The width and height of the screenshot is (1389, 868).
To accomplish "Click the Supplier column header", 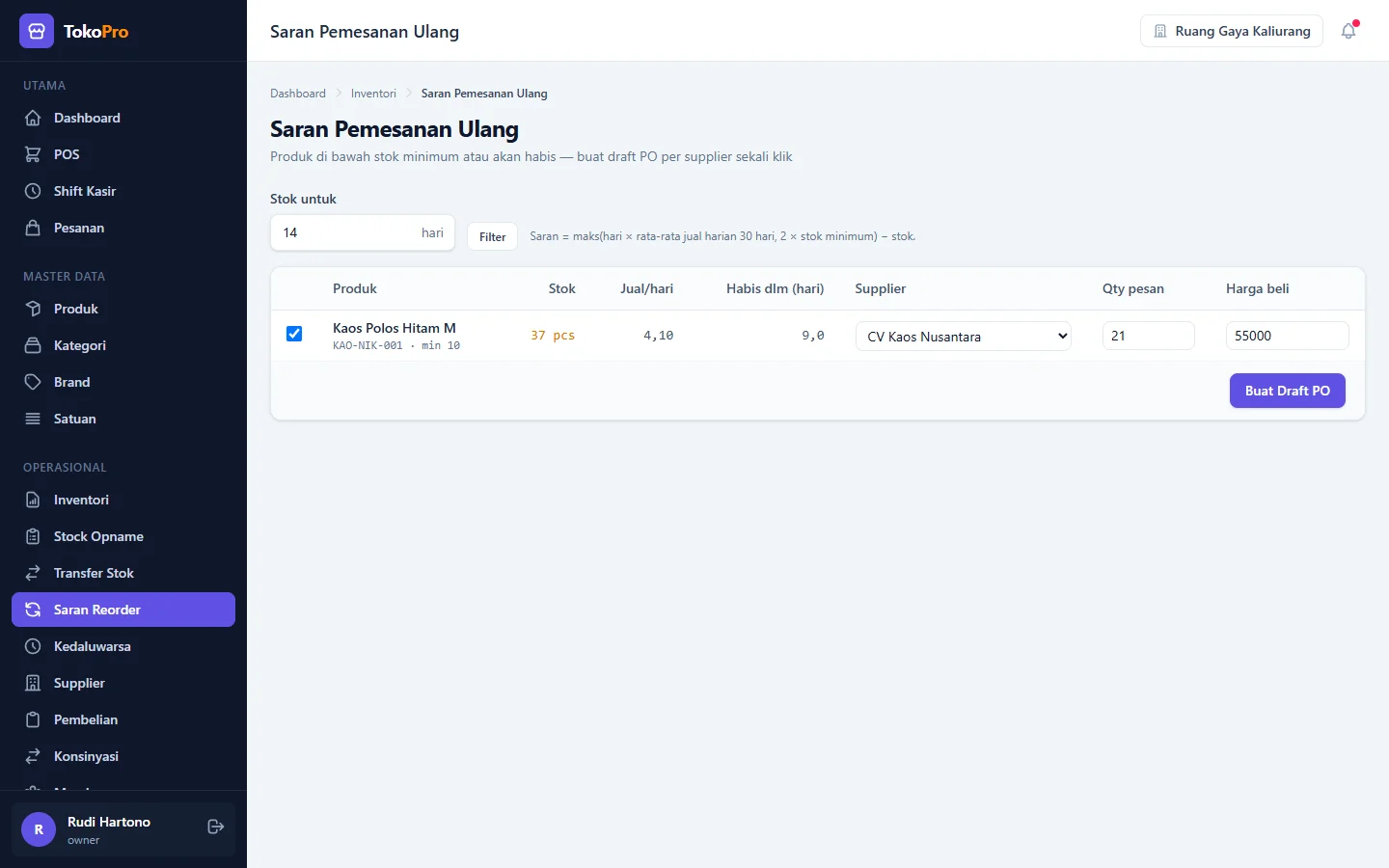I will point(881,288).
